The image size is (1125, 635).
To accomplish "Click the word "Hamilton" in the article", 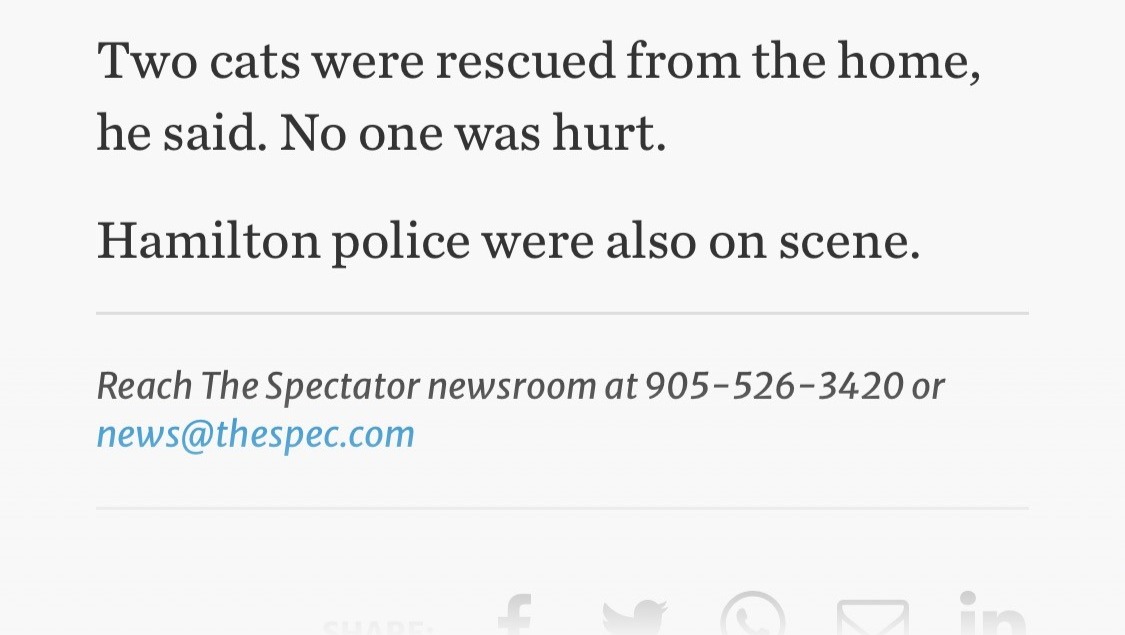I will tap(209, 240).
